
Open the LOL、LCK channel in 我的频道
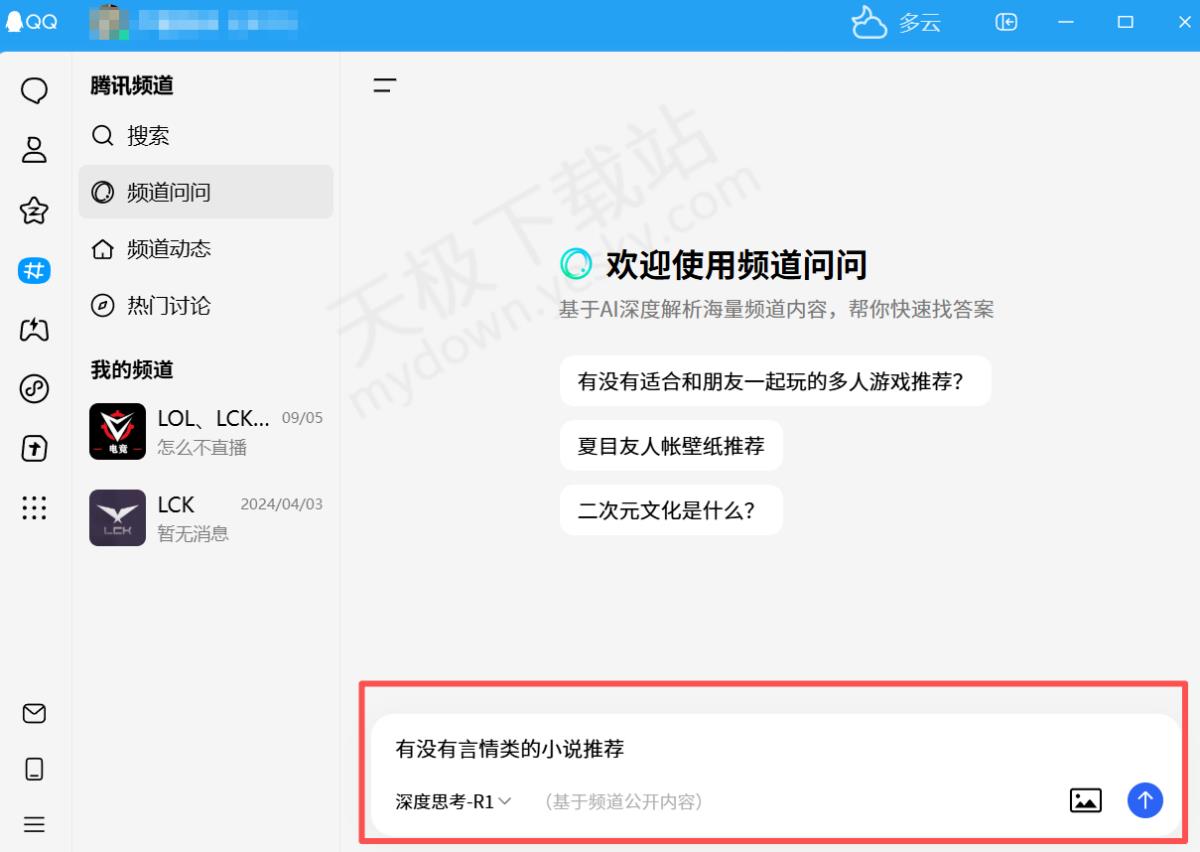click(205, 431)
